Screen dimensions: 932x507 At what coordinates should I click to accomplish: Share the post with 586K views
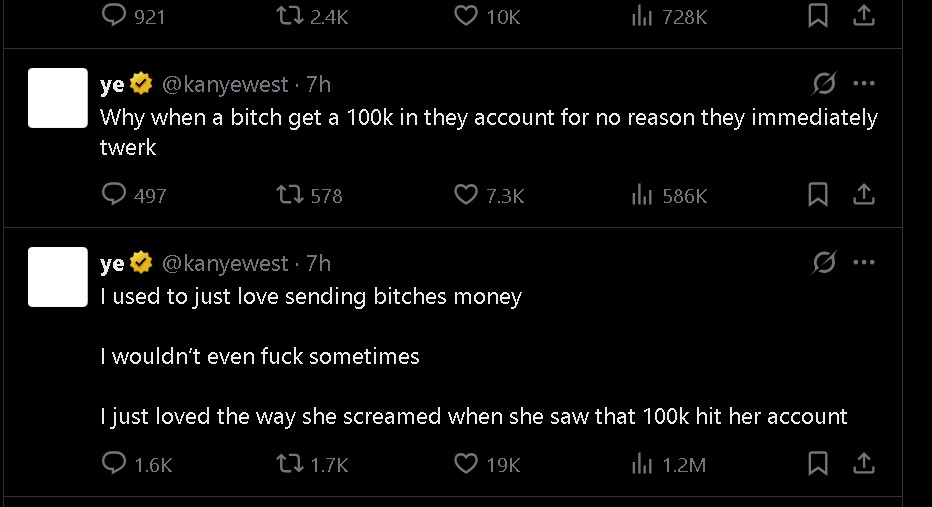(x=864, y=195)
